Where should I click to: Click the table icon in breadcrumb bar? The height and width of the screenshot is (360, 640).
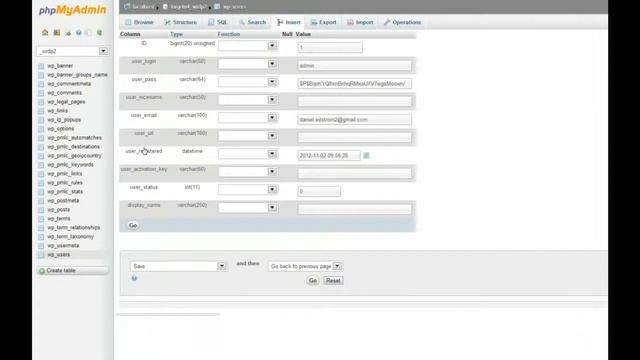point(217,7)
